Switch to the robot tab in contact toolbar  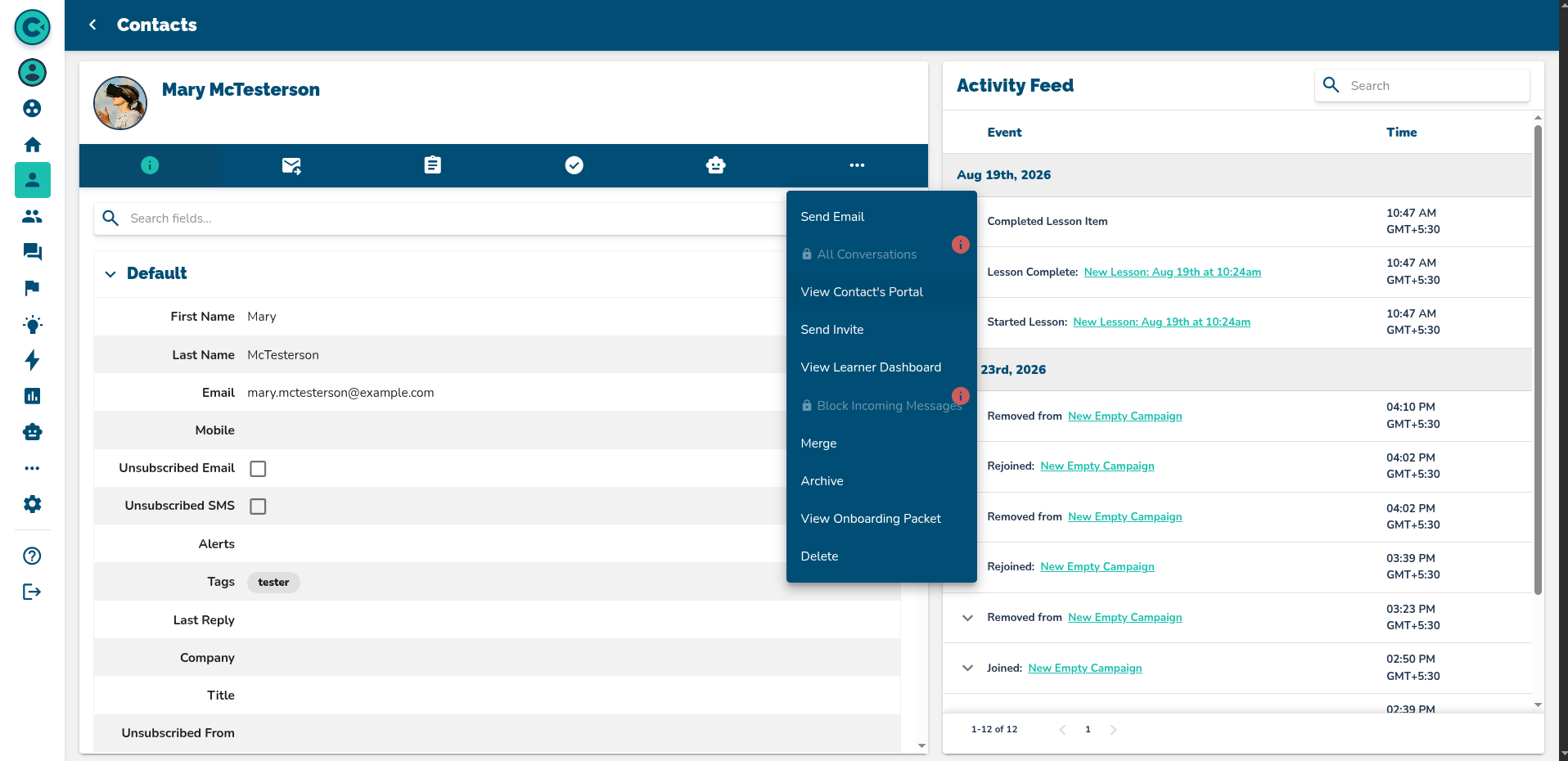coord(716,165)
